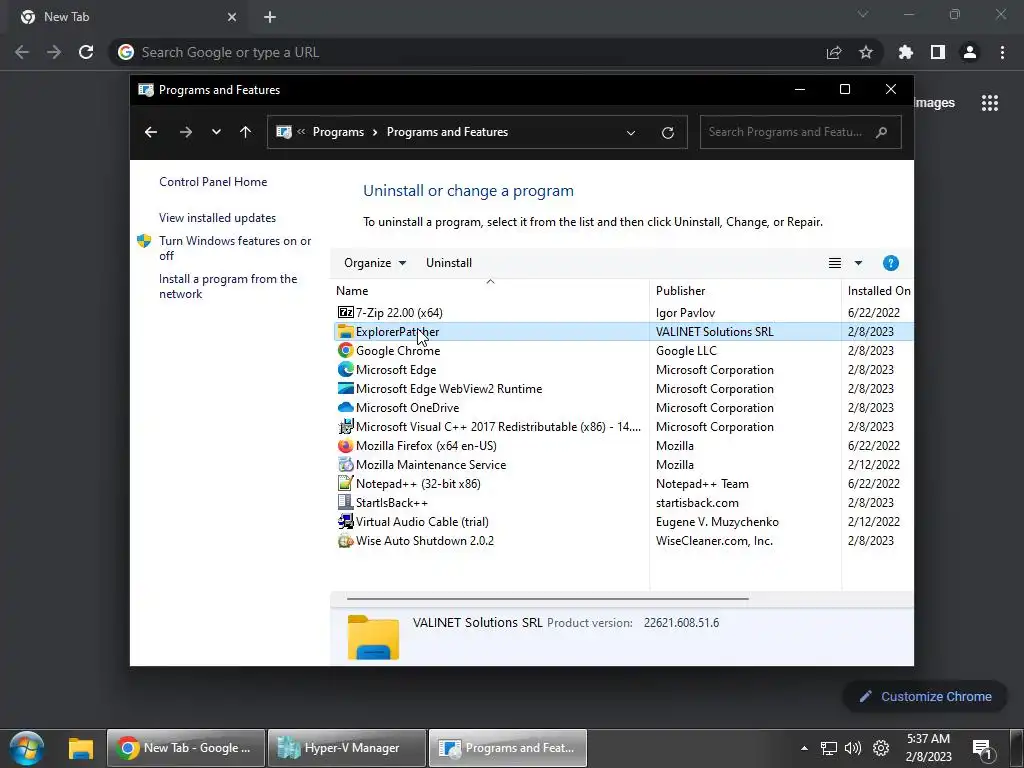Viewport: 1024px width, 768px height.
Task: Click the taskbar clock showing 5:37 AM
Action: click(929, 748)
